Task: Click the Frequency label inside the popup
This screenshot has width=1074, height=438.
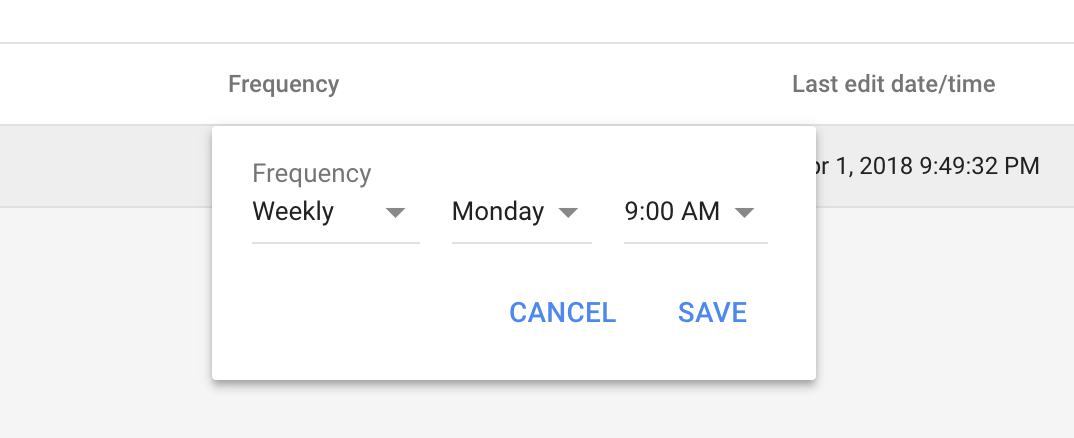Action: pos(311,174)
